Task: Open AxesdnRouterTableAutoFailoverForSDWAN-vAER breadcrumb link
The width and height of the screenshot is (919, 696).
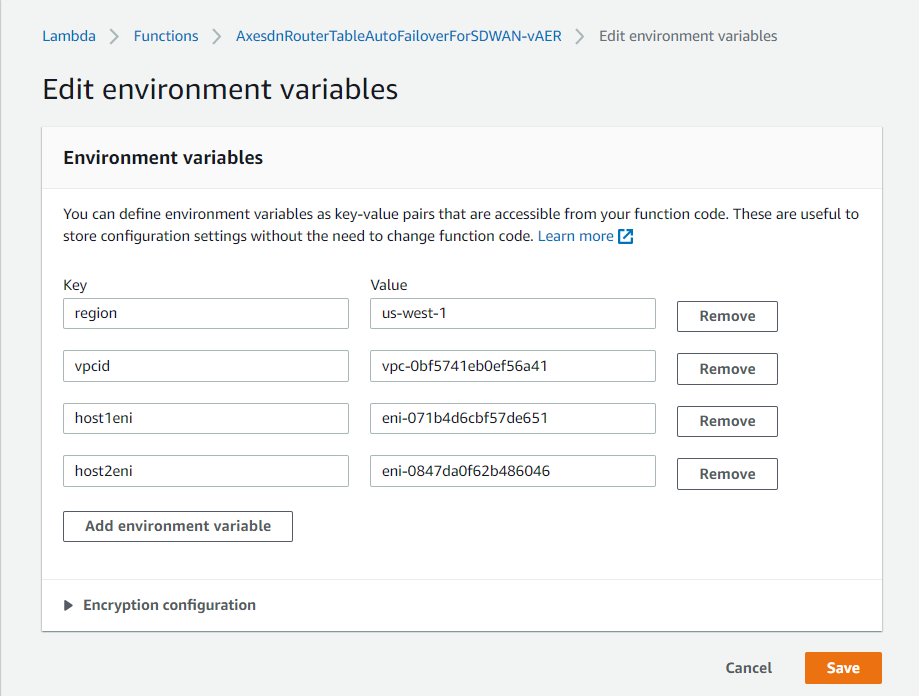Action: 398,36
